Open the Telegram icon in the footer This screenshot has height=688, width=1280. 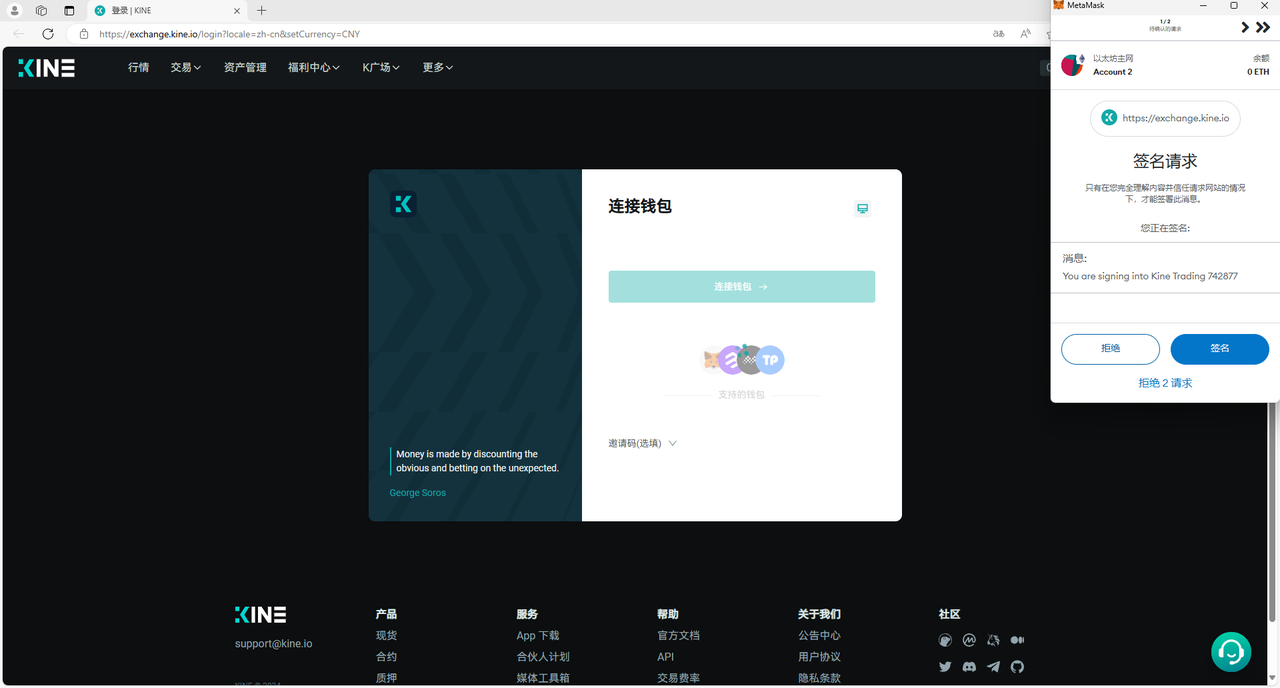[x=993, y=667]
